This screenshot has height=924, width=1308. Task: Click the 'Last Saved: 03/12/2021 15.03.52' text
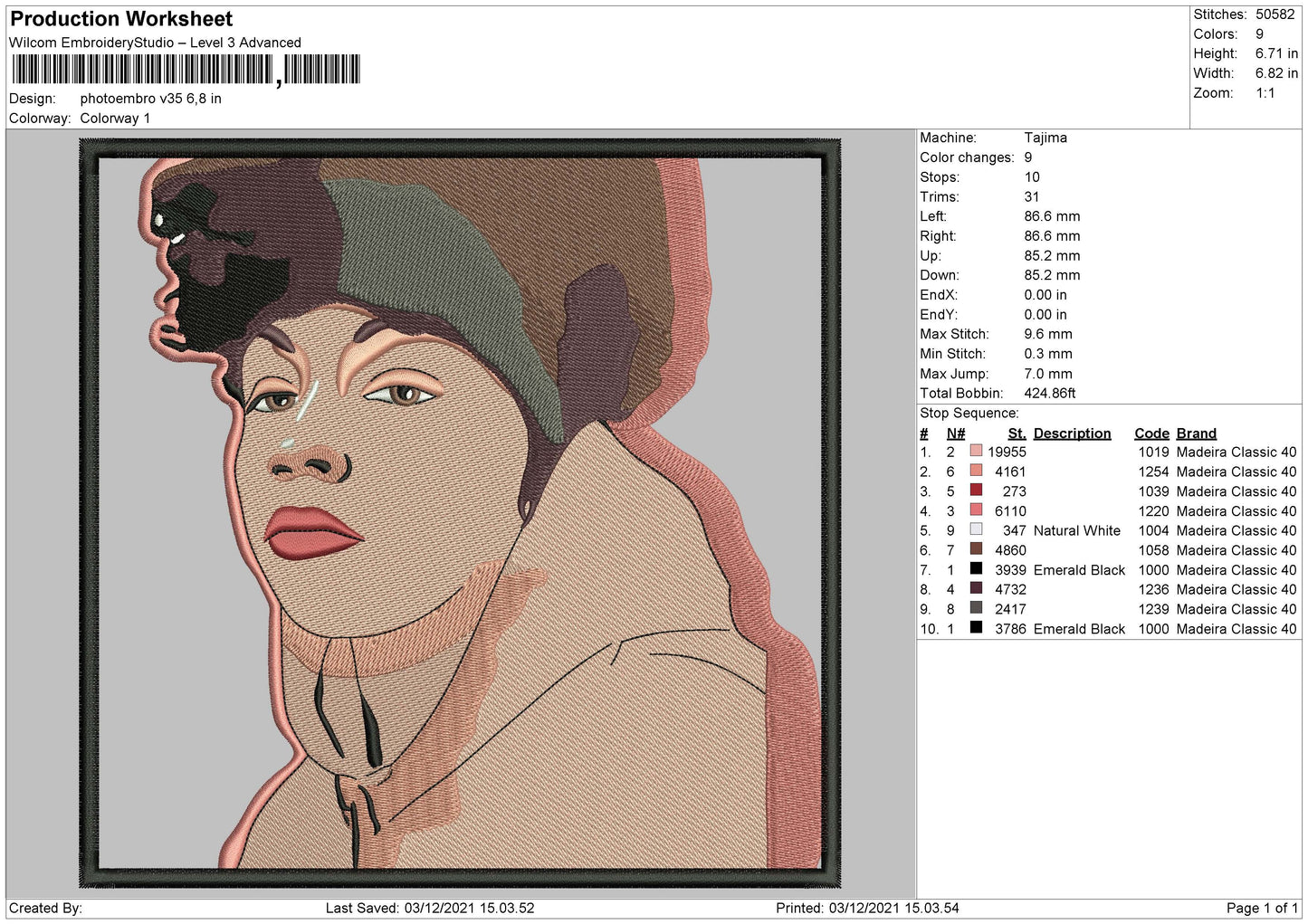(430, 908)
